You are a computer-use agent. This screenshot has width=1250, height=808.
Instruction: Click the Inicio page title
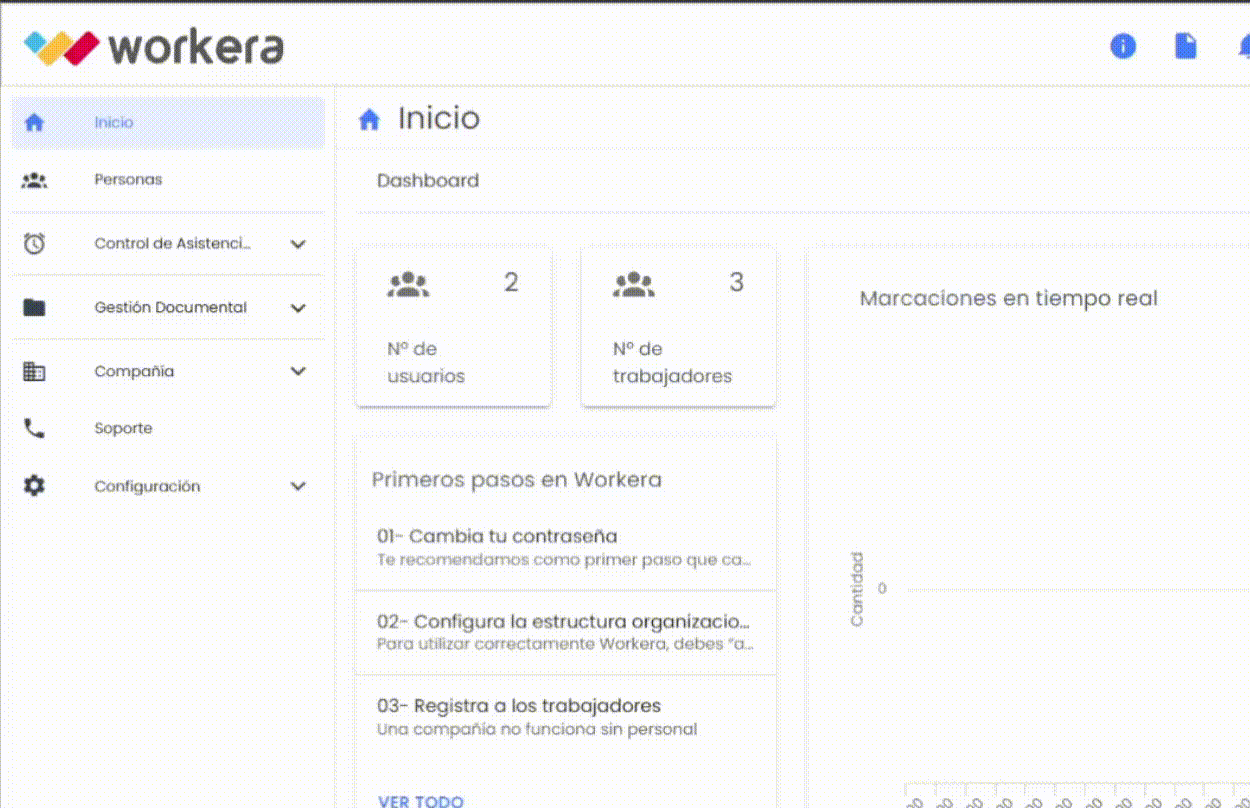pyautogui.click(x=439, y=118)
